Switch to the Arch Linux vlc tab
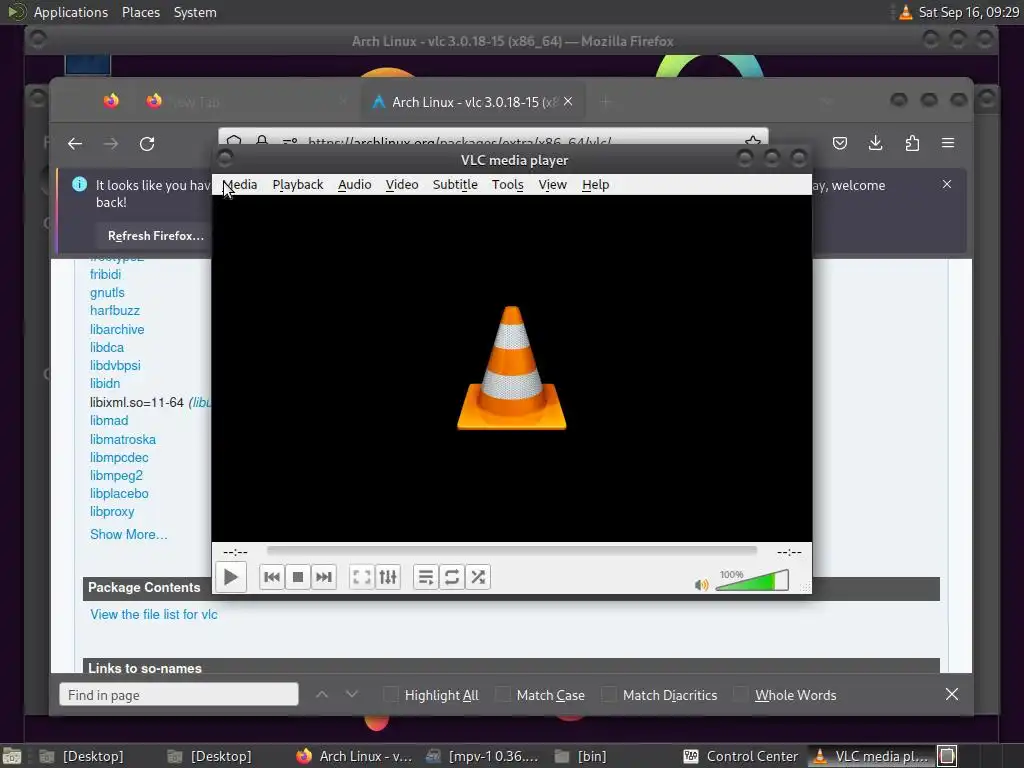 click(x=472, y=102)
